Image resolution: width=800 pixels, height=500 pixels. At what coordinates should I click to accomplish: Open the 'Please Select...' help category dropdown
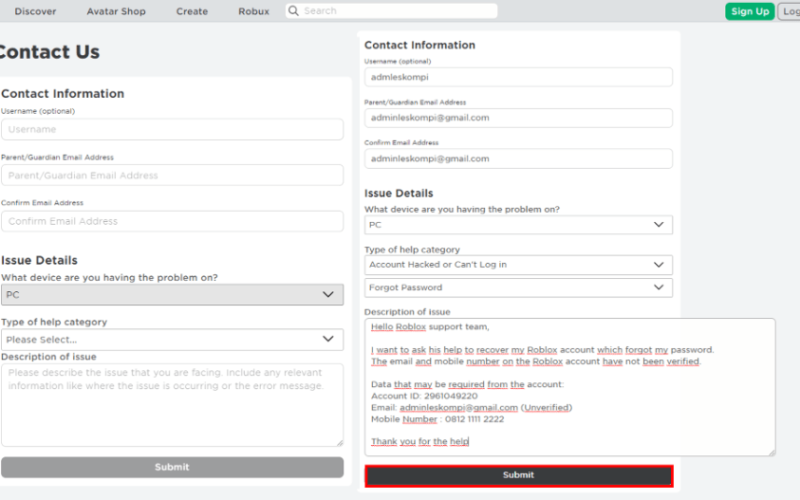pyautogui.click(x=172, y=339)
